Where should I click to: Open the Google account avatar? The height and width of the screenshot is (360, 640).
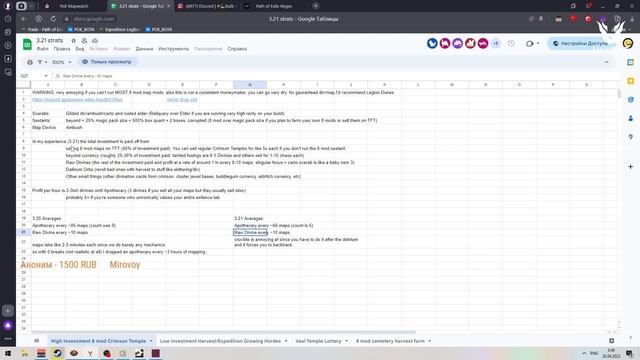tap(628, 43)
